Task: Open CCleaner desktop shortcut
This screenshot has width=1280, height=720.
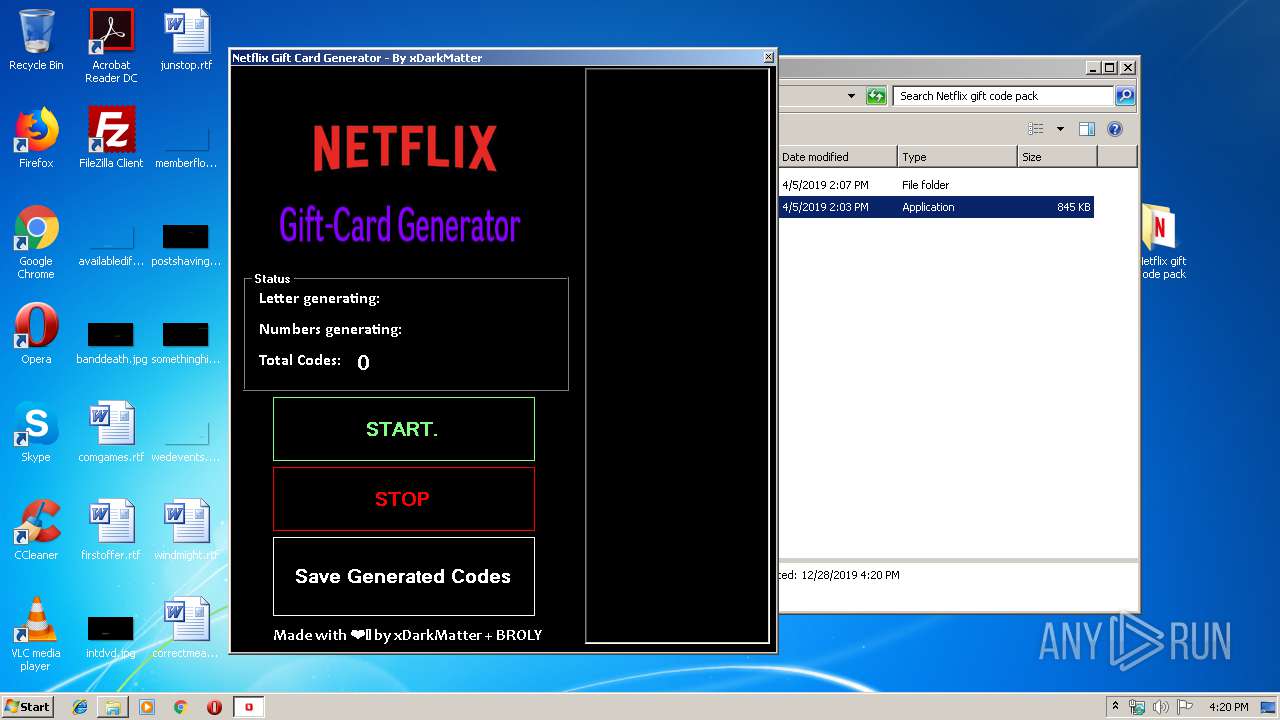Action: tap(36, 530)
